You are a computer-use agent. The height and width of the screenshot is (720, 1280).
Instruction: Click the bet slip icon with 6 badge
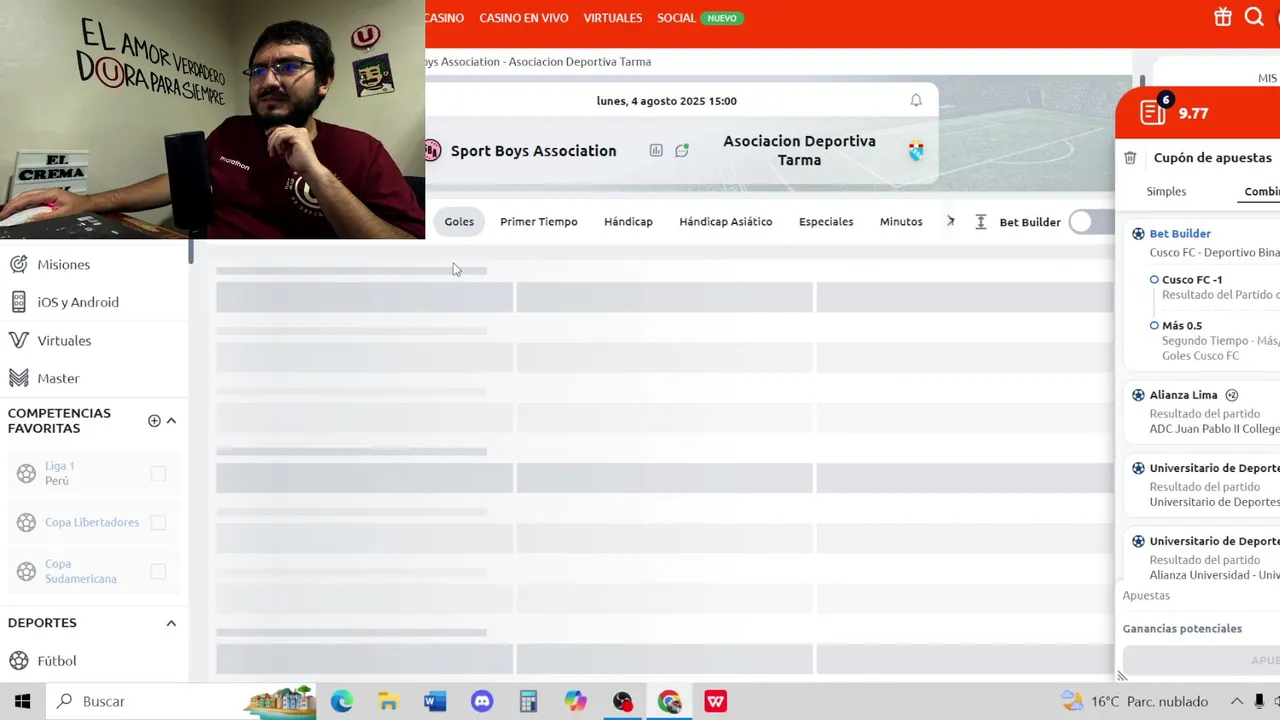pos(1153,112)
